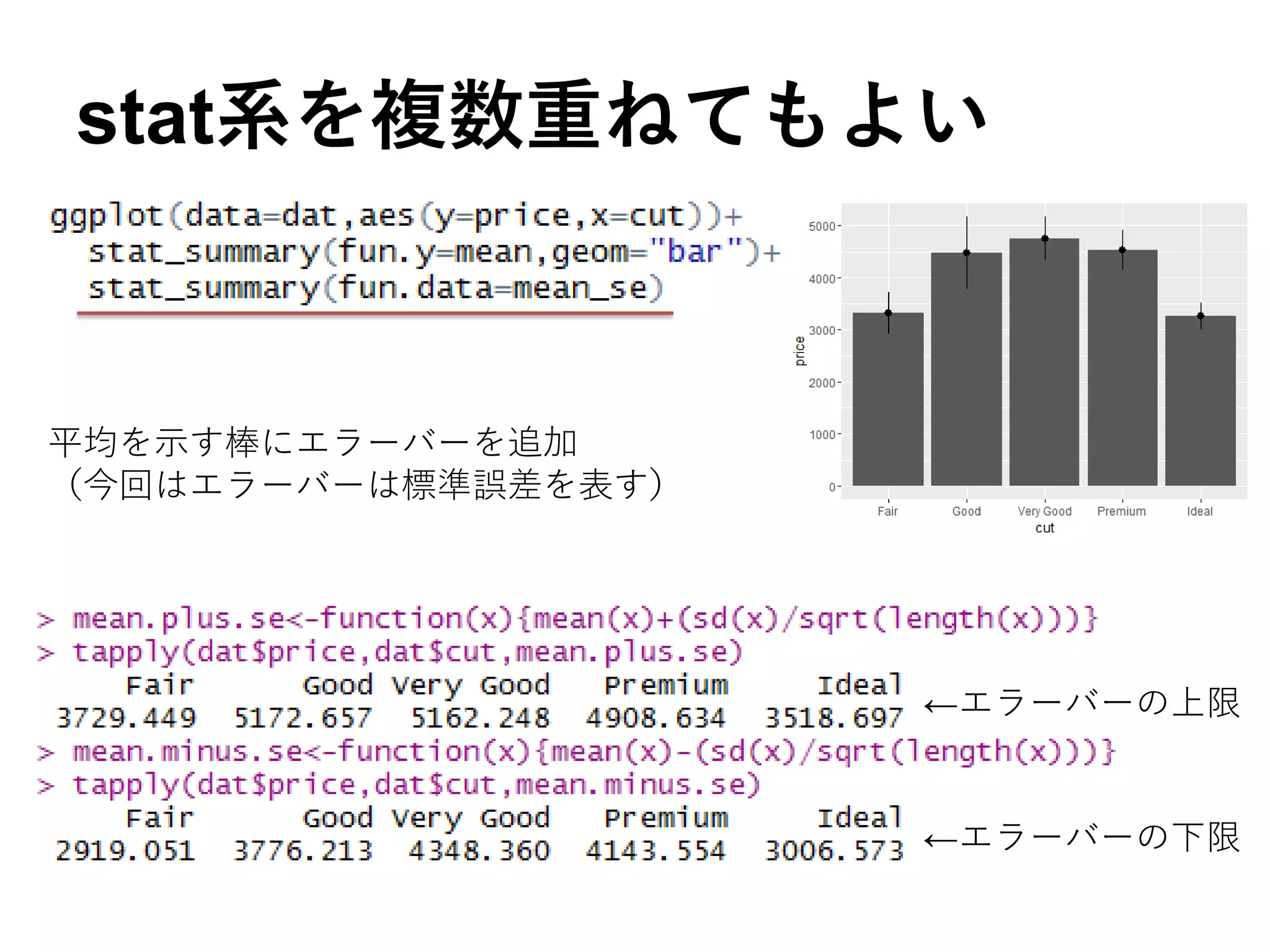Click the stat_summary geom="bar" code line
Image resolution: width=1270 pixels, height=952 pixels.
(x=433, y=253)
